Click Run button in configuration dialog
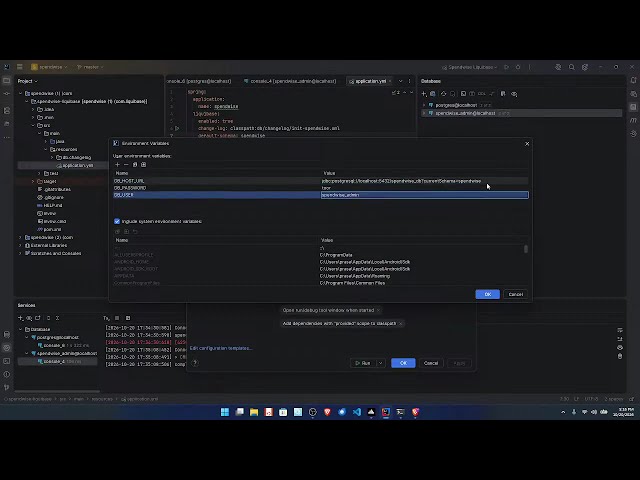The height and width of the screenshot is (480, 640). pyautogui.click(x=363, y=363)
